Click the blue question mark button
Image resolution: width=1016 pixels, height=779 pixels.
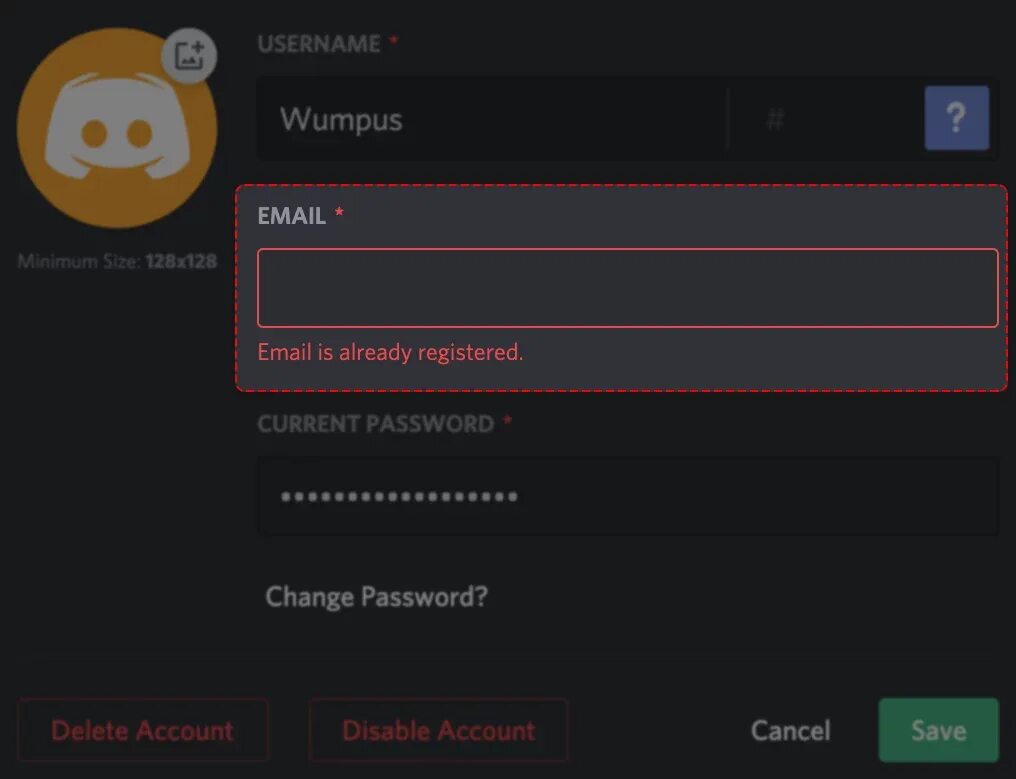956,118
